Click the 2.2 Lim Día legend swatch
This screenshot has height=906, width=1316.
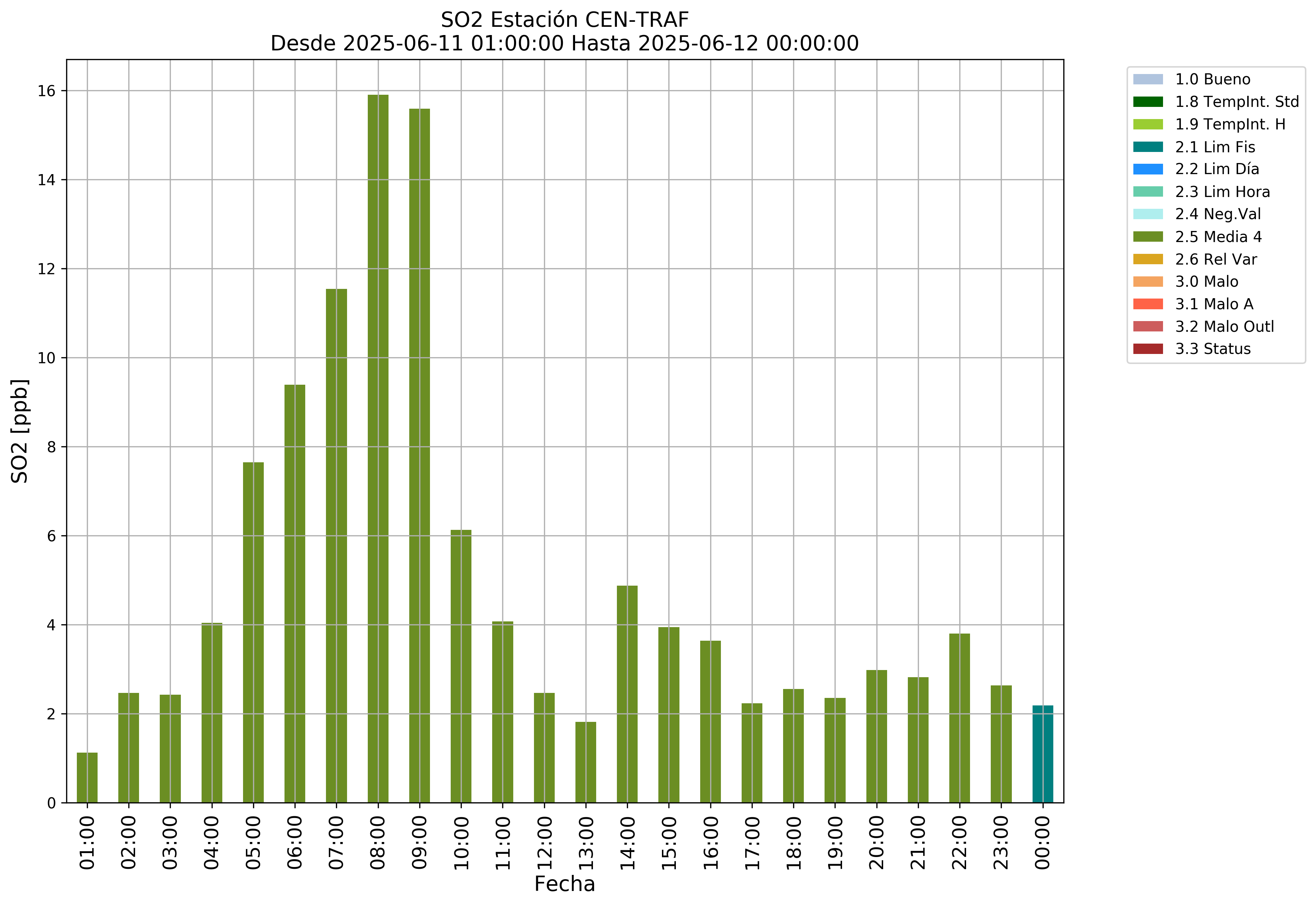coord(1147,169)
